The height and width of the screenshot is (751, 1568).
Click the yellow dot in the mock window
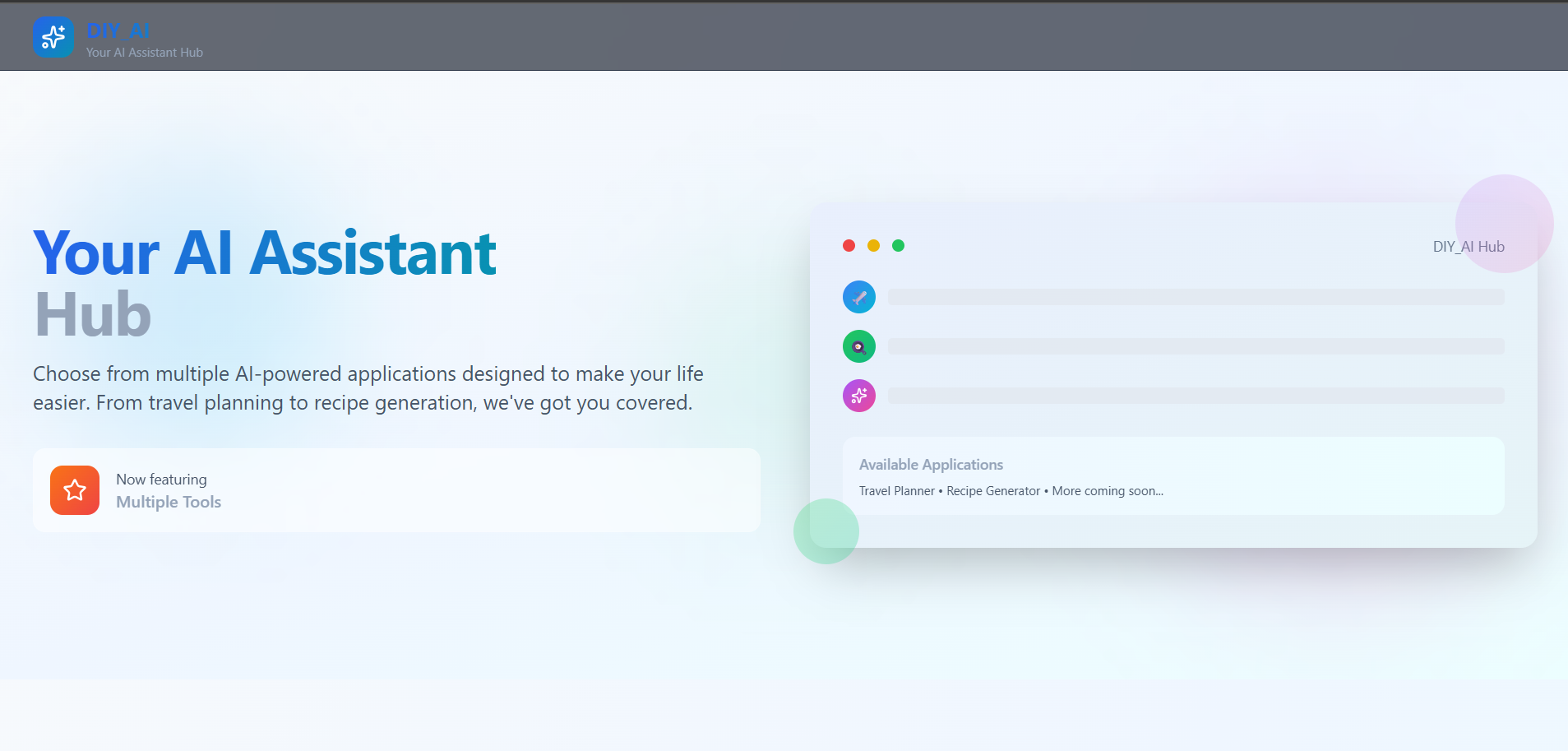tap(873, 246)
